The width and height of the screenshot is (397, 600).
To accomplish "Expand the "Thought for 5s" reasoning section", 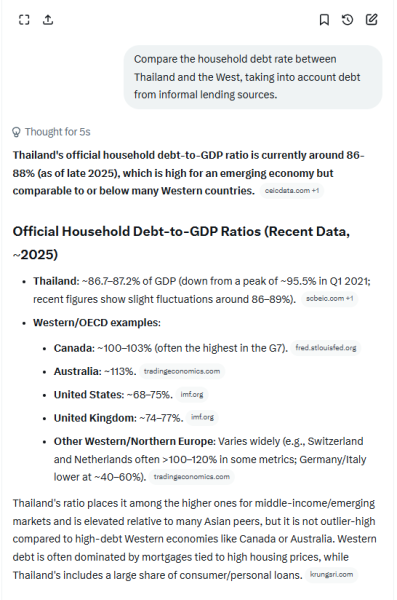I will tap(51, 132).
